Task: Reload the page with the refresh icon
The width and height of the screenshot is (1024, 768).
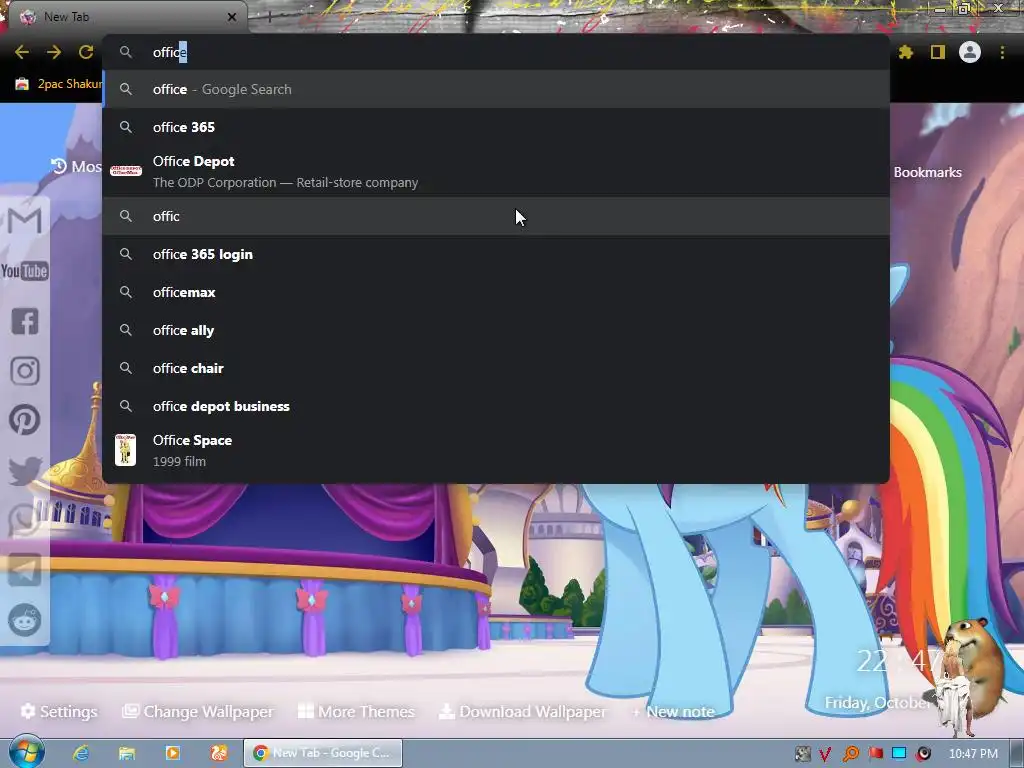Action: tap(86, 52)
